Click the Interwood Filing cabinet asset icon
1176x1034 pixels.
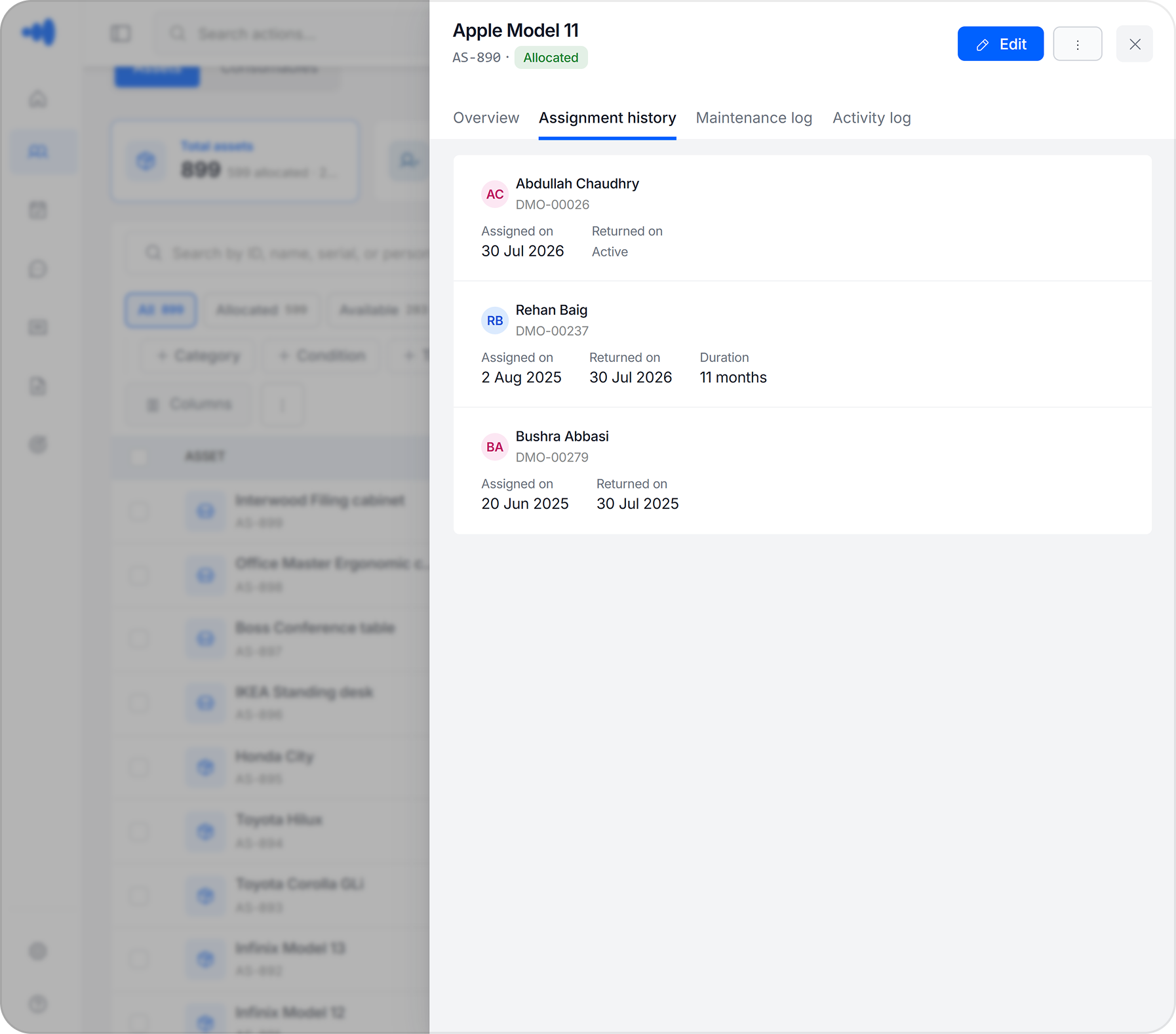tap(205, 511)
